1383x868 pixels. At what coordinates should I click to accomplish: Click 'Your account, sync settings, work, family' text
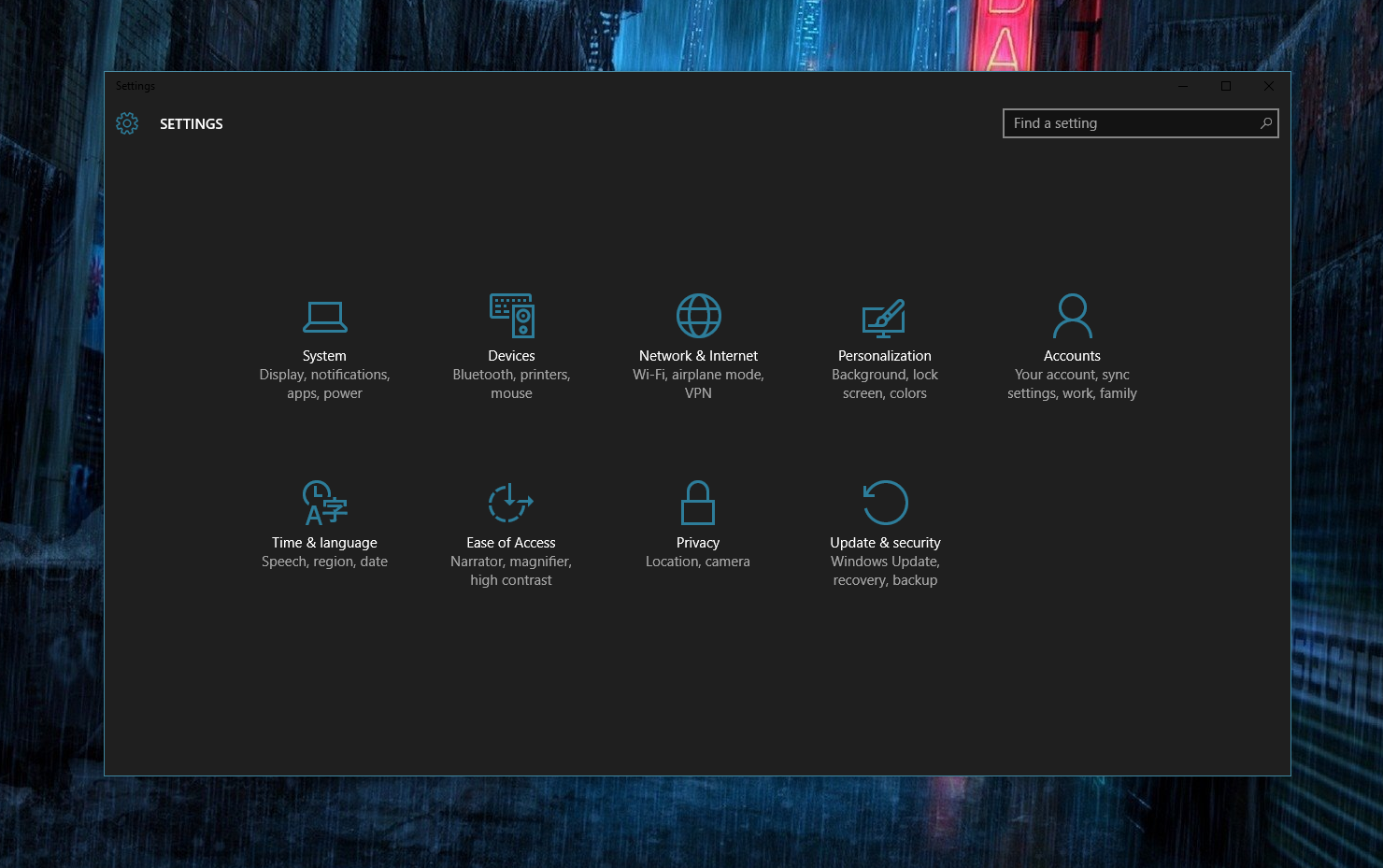pos(1072,384)
